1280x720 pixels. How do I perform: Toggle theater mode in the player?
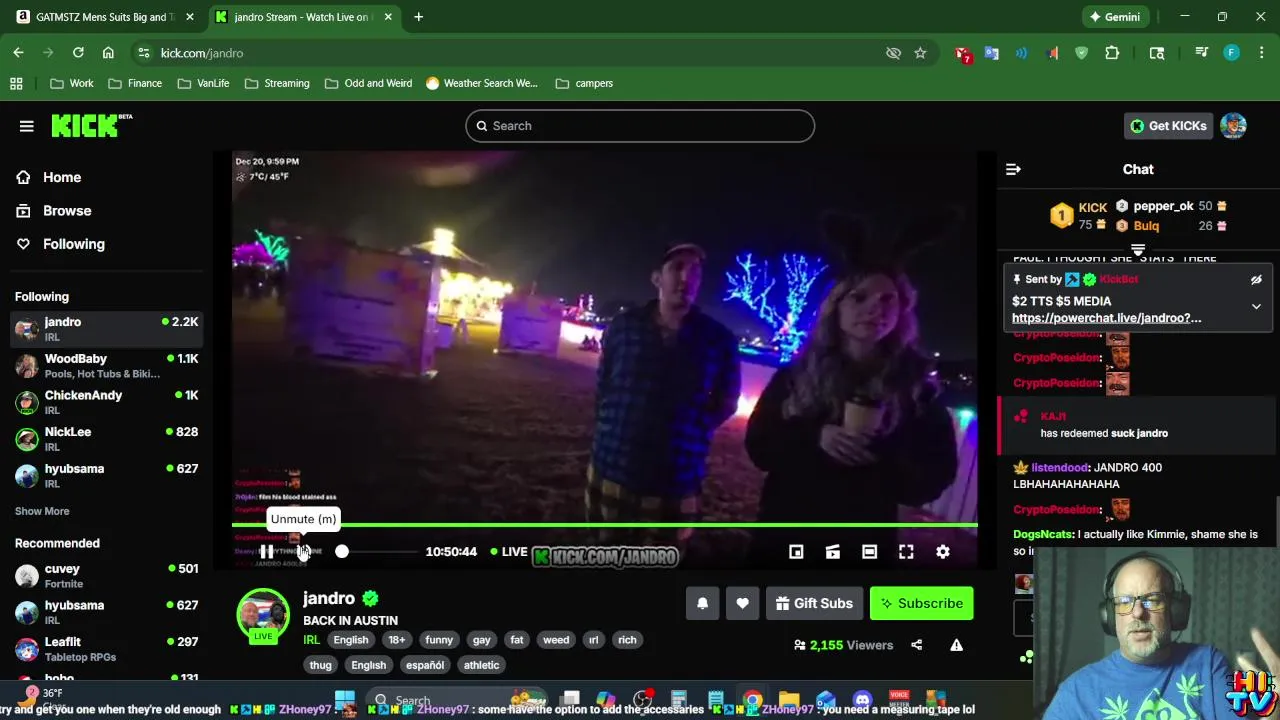[x=869, y=552]
